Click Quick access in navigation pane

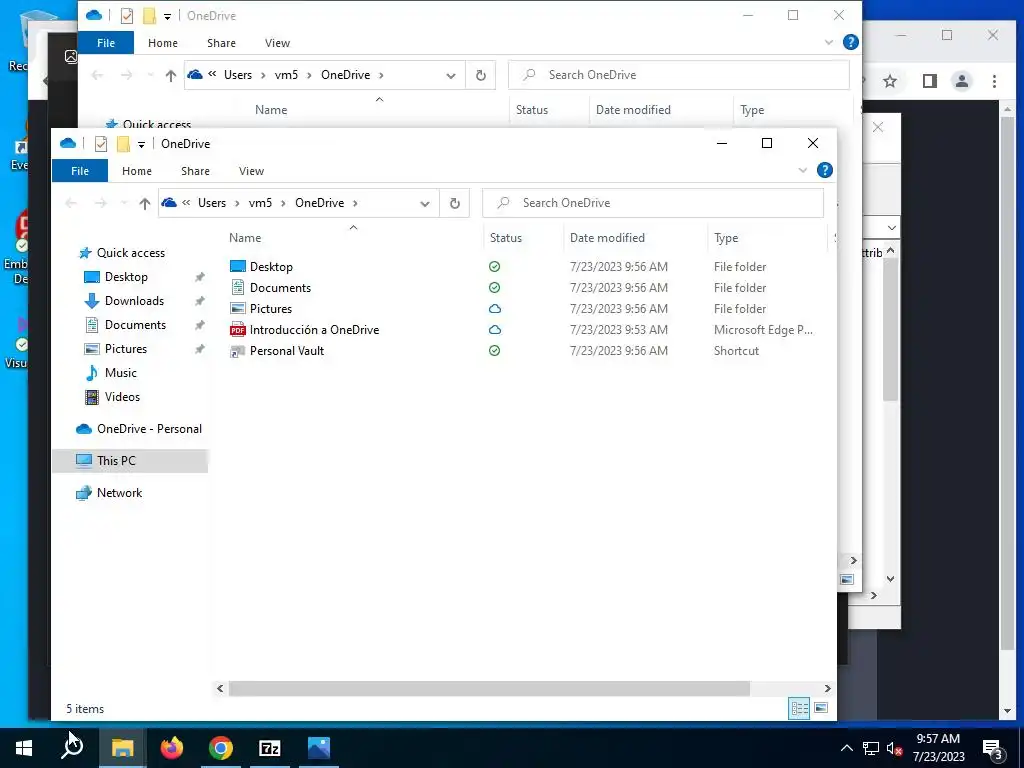[131, 253]
